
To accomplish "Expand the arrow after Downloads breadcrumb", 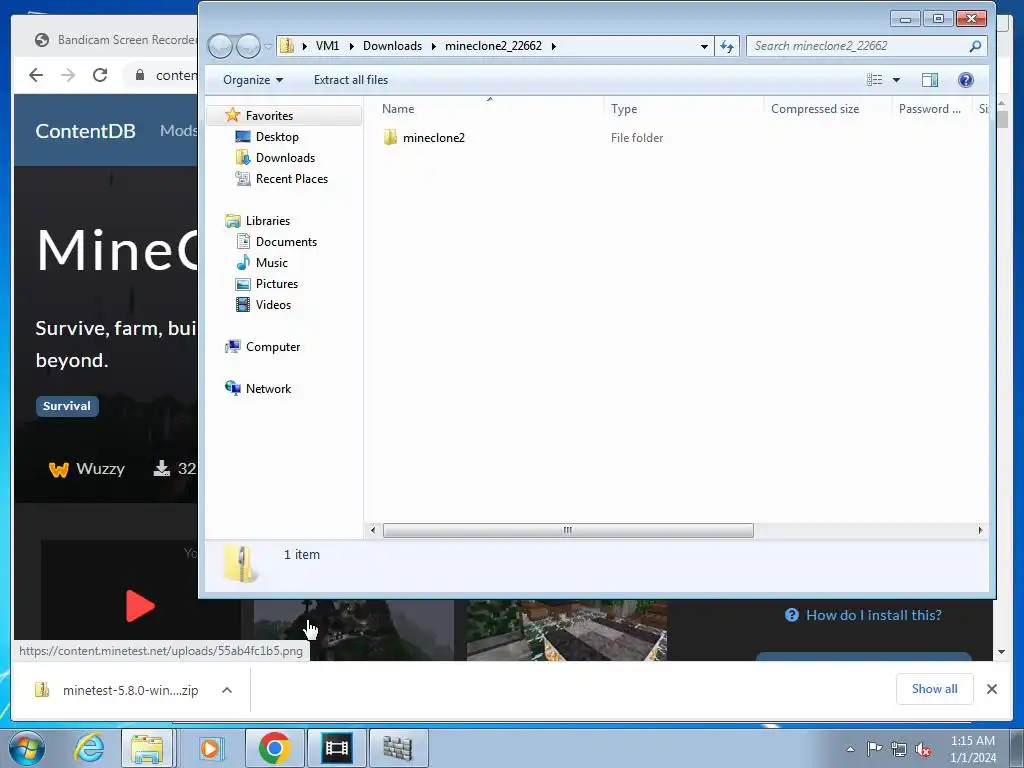I will (x=433, y=46).
